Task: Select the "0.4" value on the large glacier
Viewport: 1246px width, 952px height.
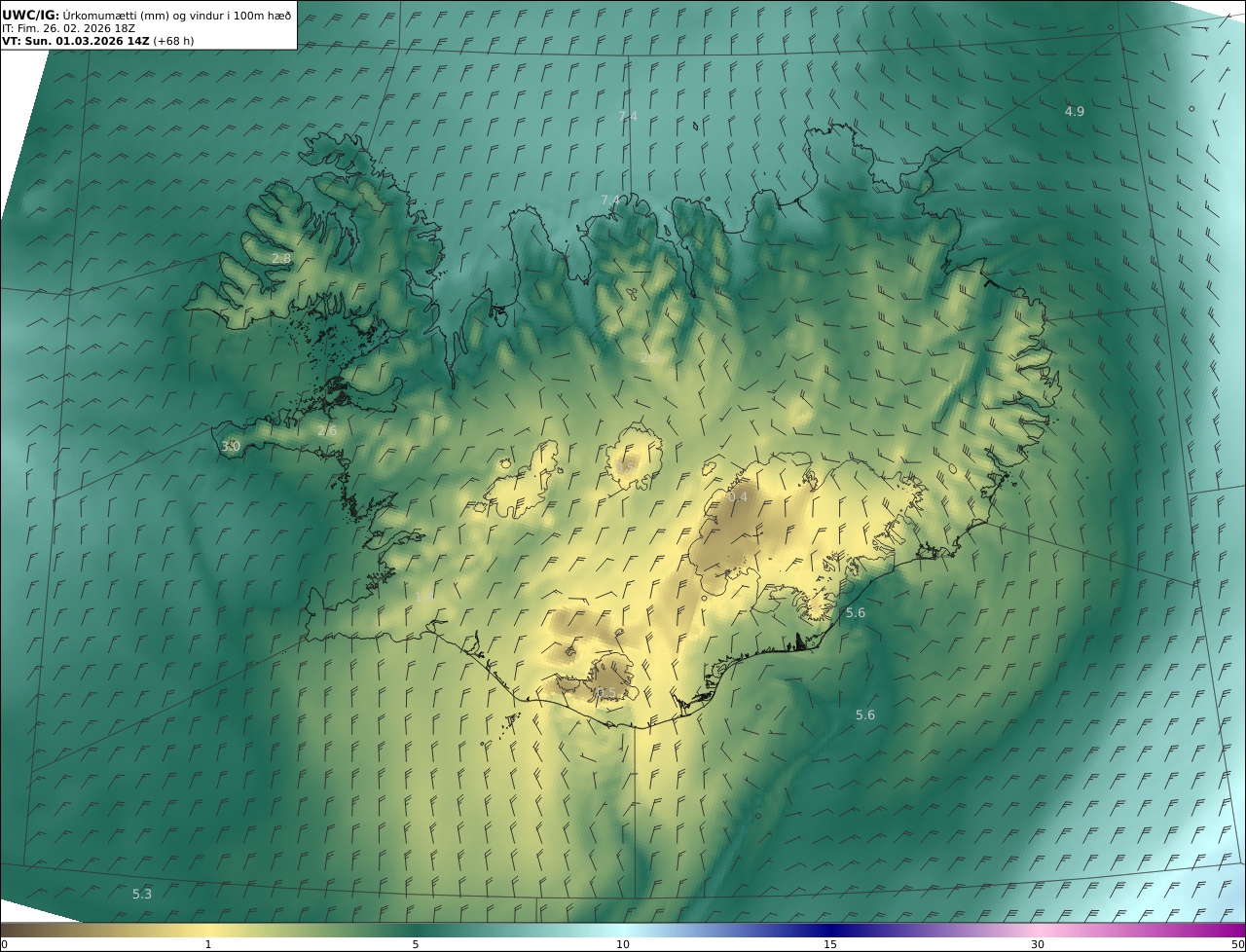Action: (x=738, y=497)
